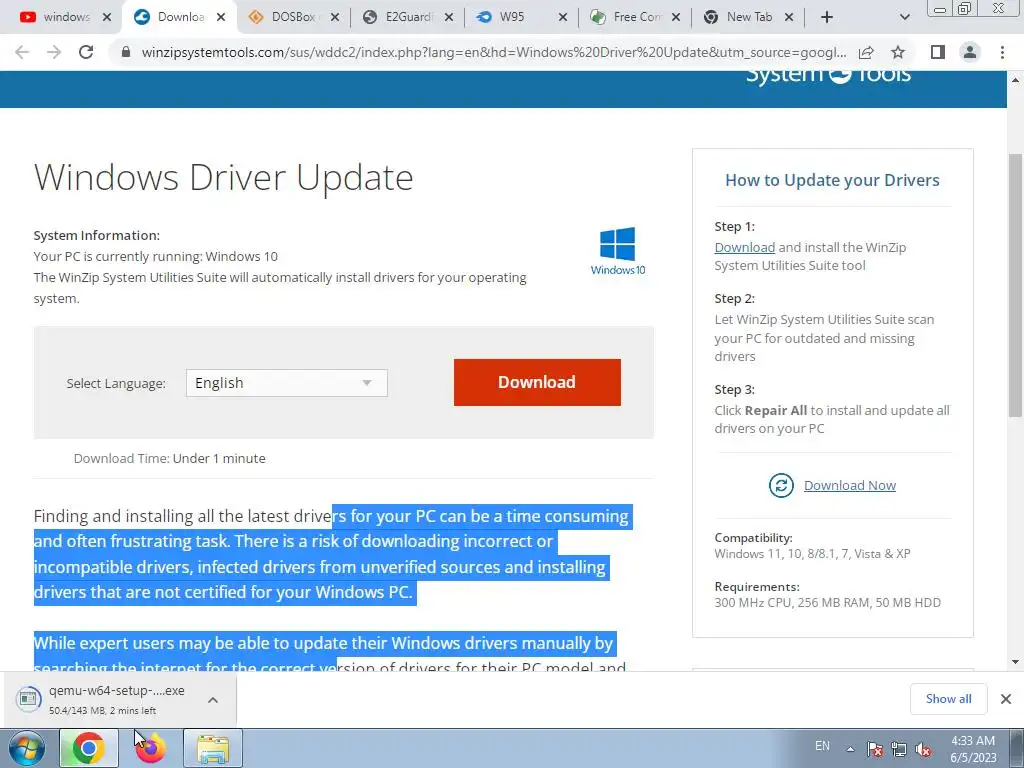Click scrollbar down arrow
Screen dimensions: 1024x768
tap(1015, 661)
